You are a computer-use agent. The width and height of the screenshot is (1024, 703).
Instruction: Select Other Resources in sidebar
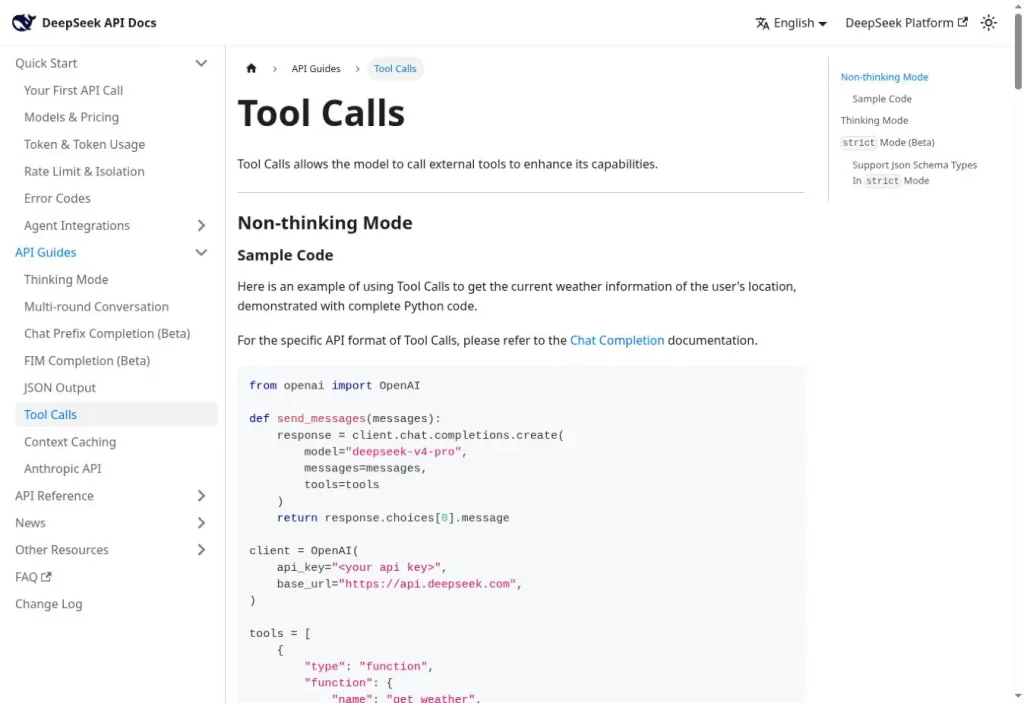pos(62,550)
